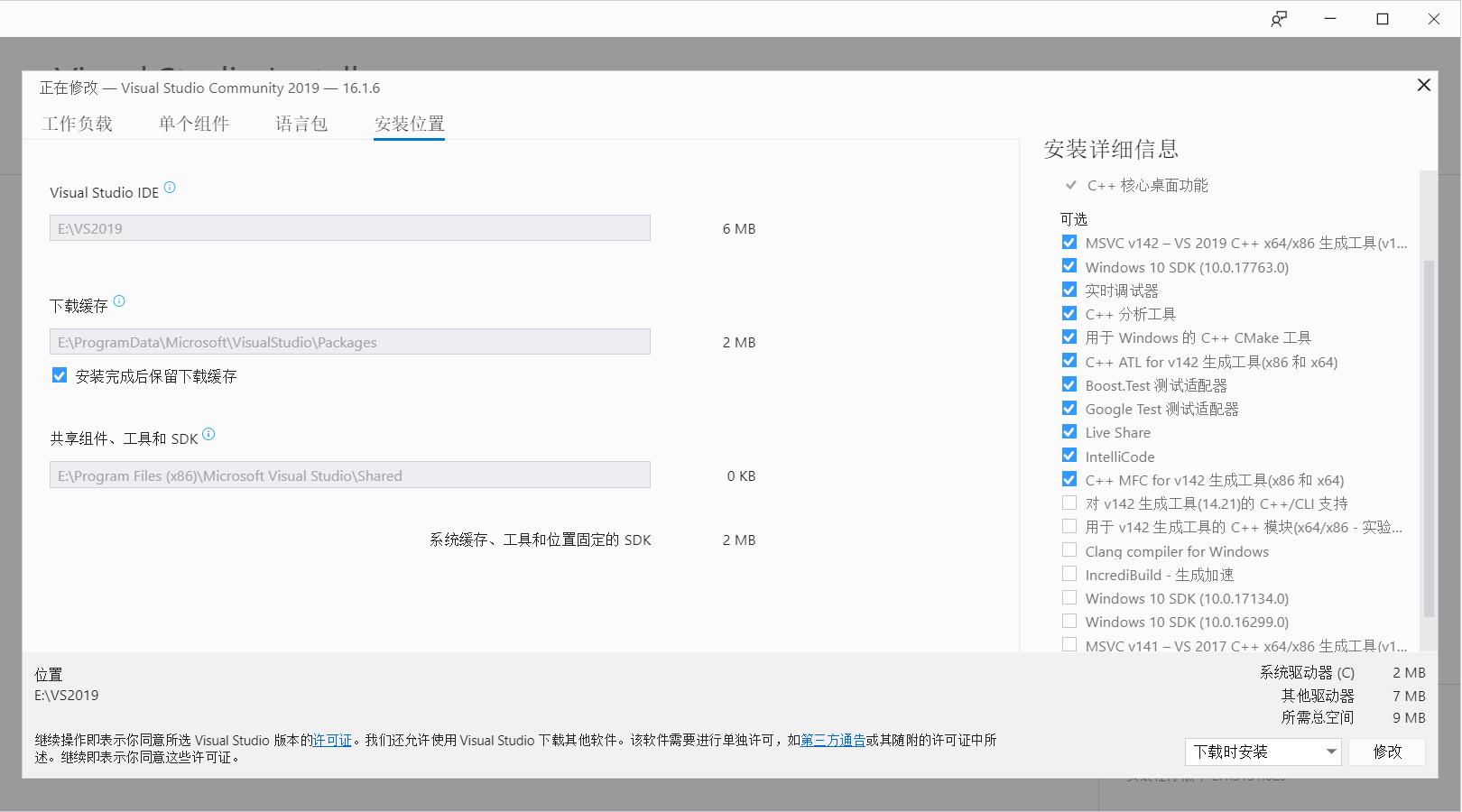Click the 0 KB size value
Image resolution: width=1462 pixels, height=812 pixels.
coord(741,475)
